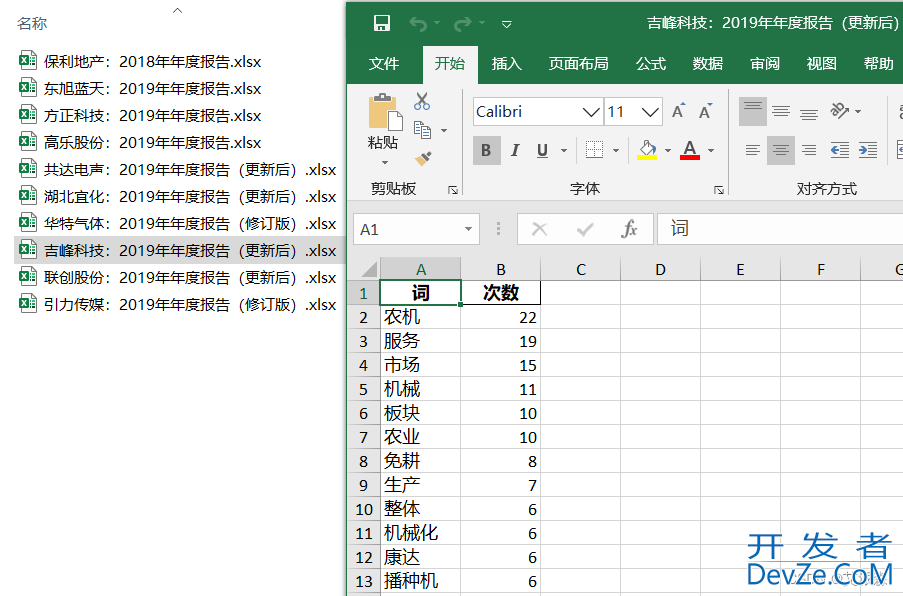
Task: Switch to the 开始 ribbon tab
Action: pyautogui.click(x=450, y=63)
